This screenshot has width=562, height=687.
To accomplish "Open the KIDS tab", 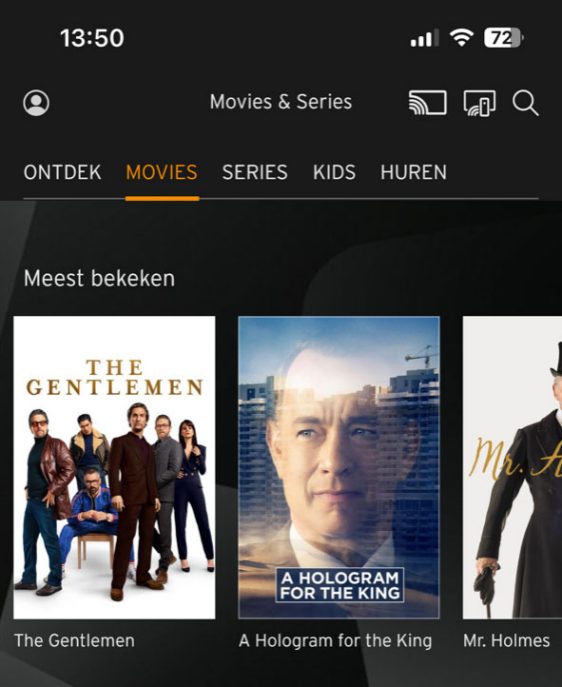I will coord(334,172).
